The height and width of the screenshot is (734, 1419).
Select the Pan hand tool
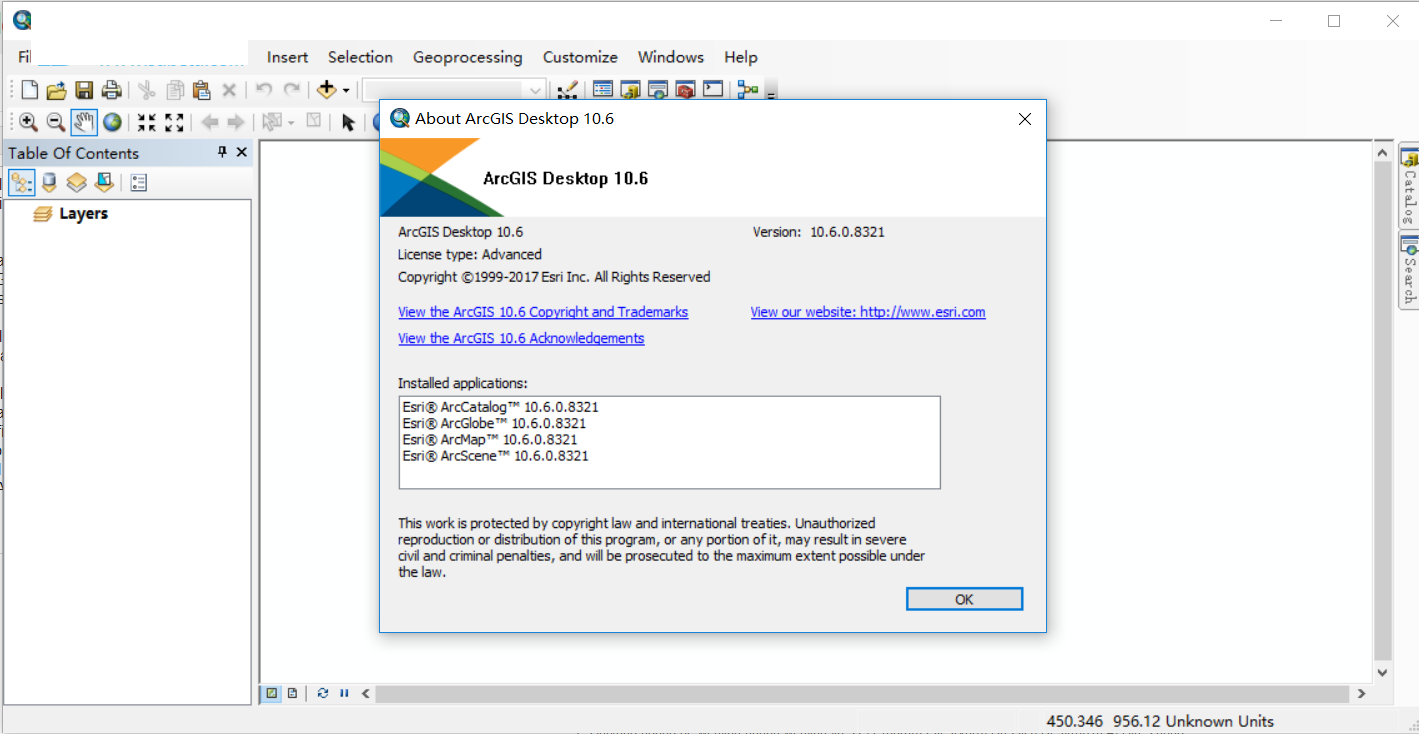[84, 122]
